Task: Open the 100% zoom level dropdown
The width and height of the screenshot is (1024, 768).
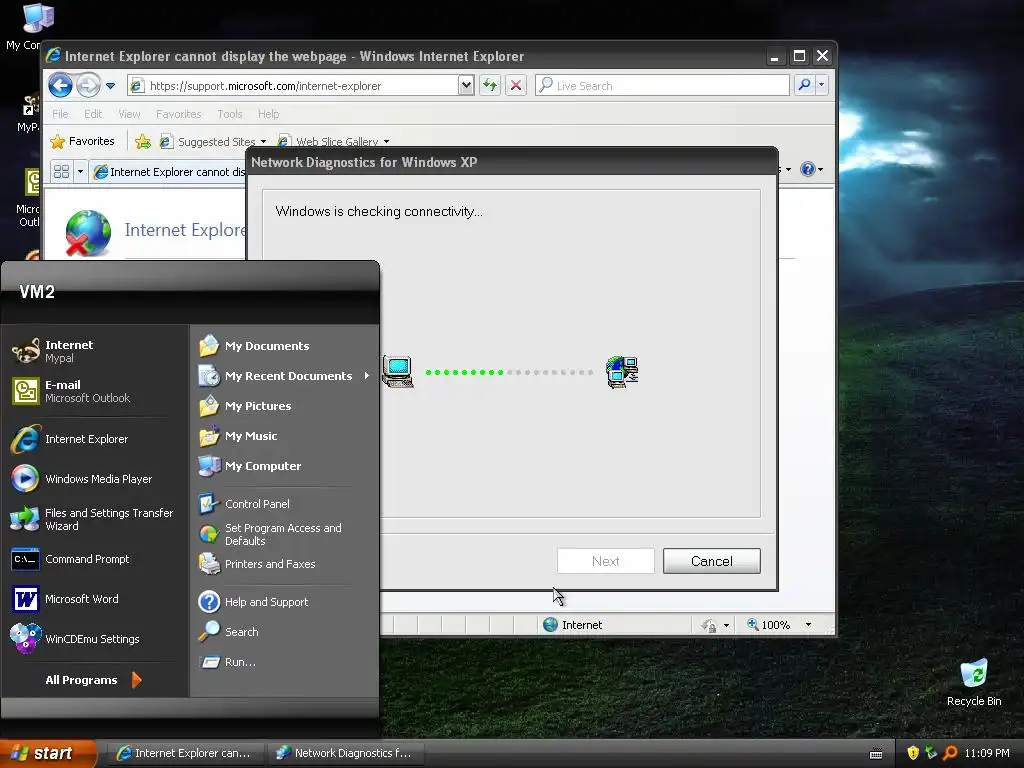Action: [x=808, y=625]
